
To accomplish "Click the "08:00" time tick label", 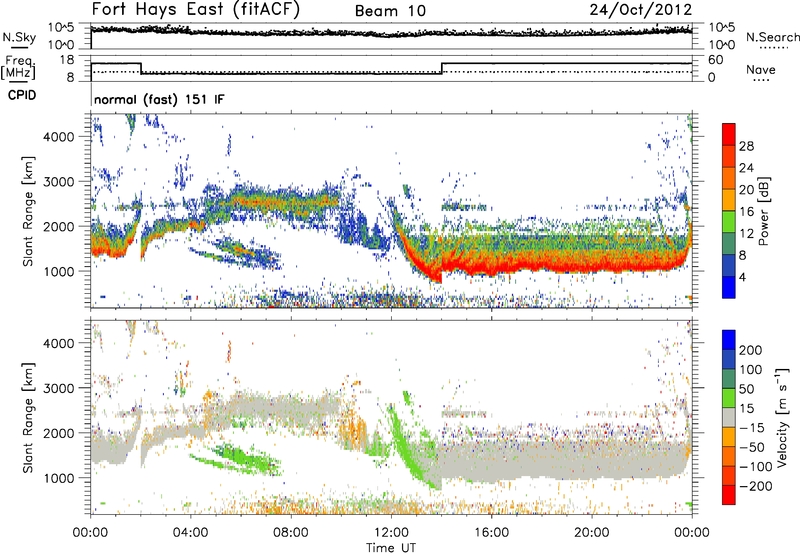I will 291,533.
